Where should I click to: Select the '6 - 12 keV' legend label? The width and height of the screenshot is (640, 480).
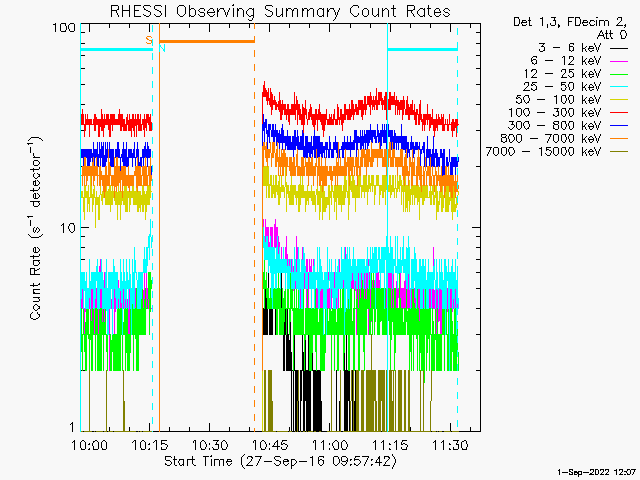[566, 61]
